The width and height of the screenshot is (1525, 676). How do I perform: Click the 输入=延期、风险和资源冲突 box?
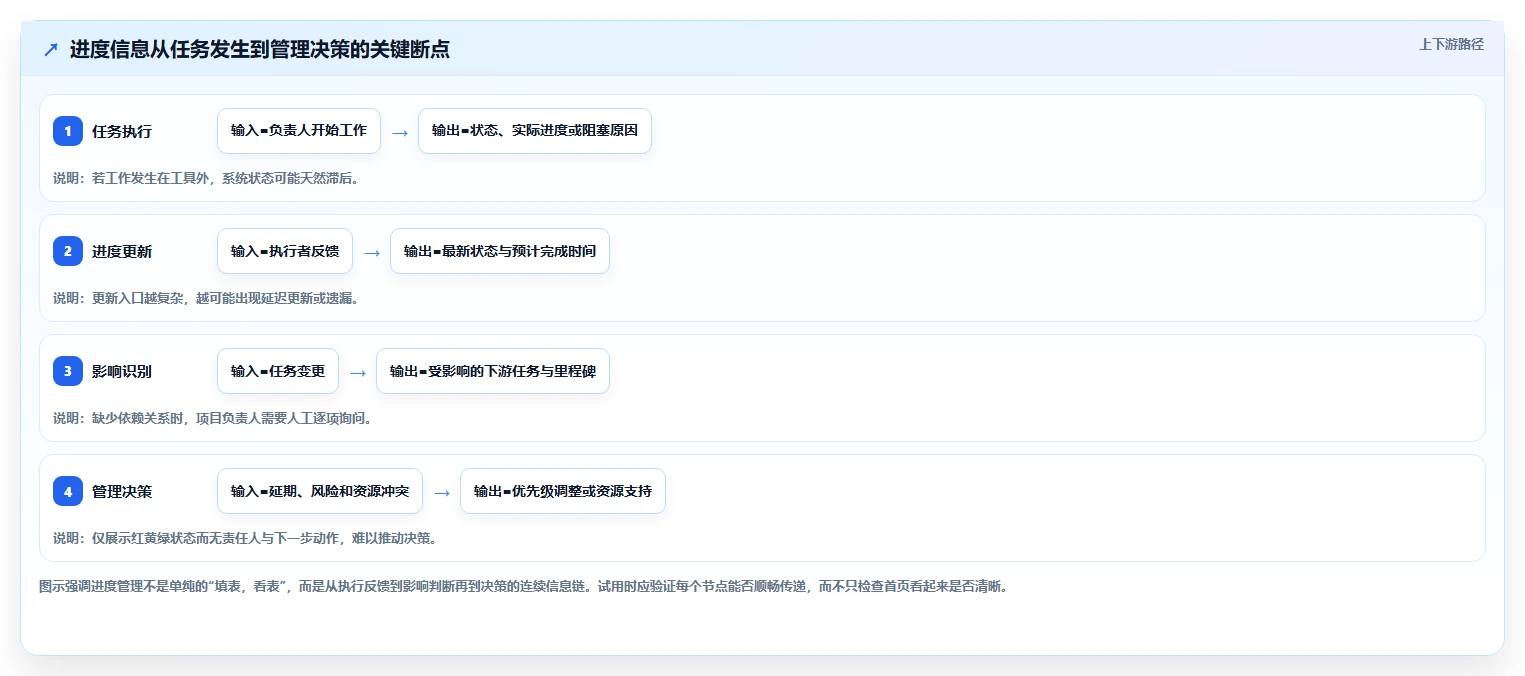[x=320, y=491]
